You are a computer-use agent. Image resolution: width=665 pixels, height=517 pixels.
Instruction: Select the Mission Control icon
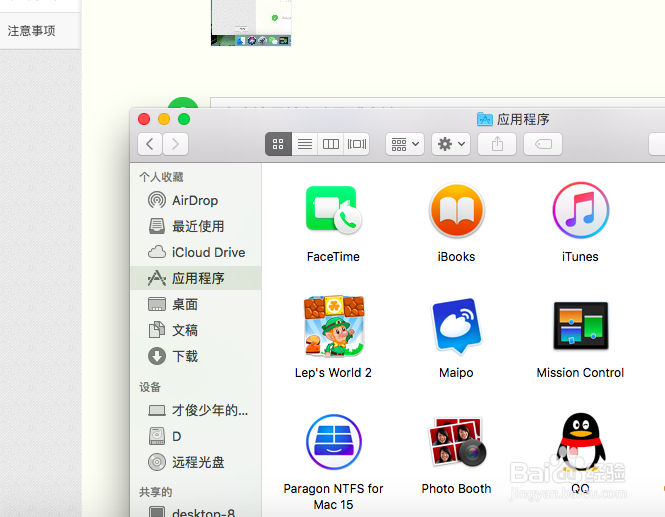tap(580, 326)
